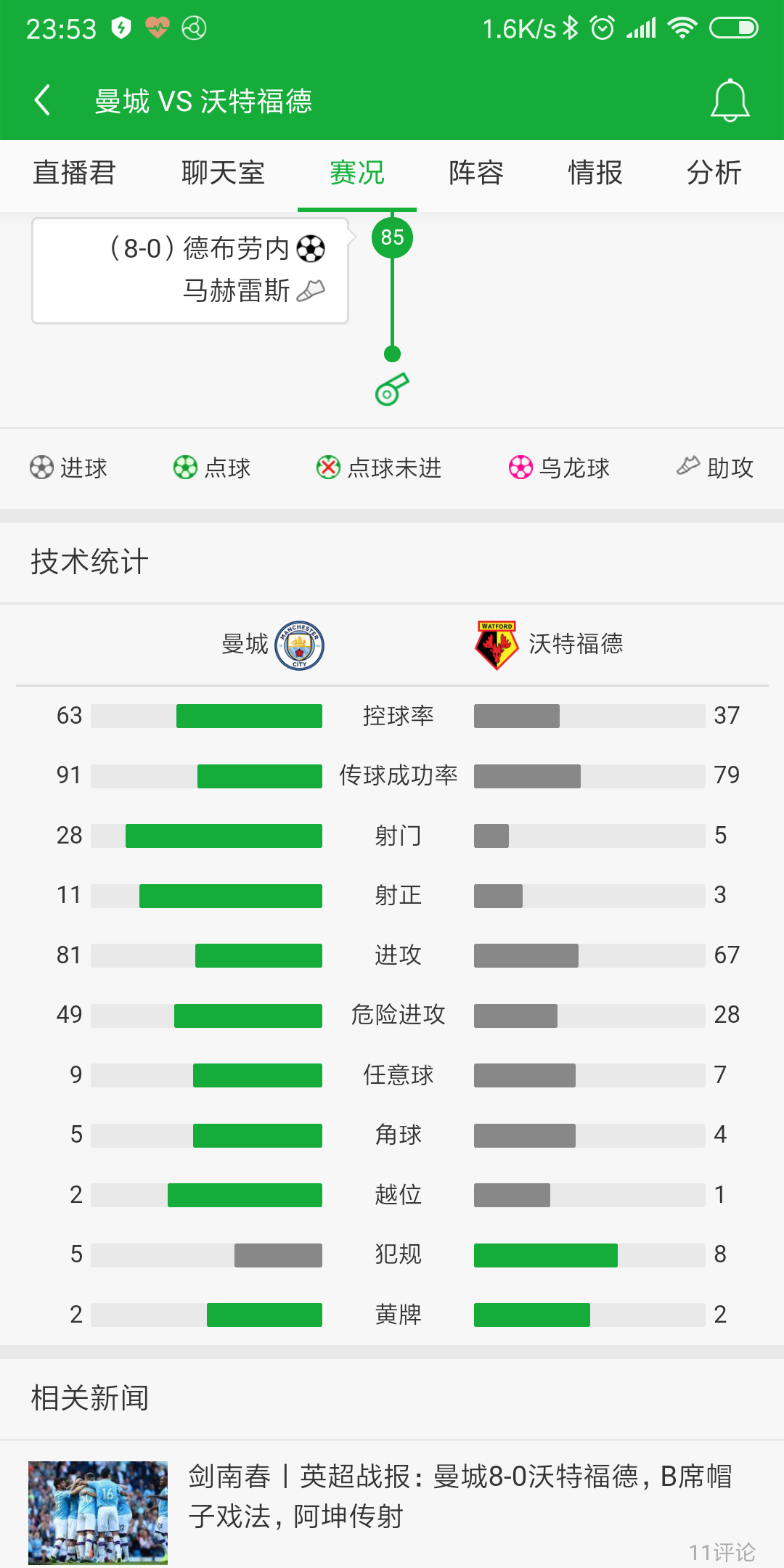Switch to the 阵容 tab

tap(476, 173)
